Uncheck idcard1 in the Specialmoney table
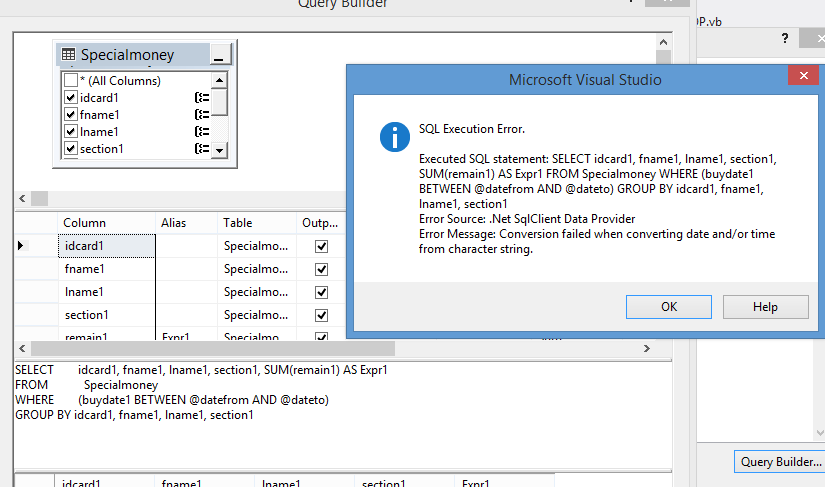Viewport: 825px width, 487px height. pyautogui.click(x=71, y=98)
